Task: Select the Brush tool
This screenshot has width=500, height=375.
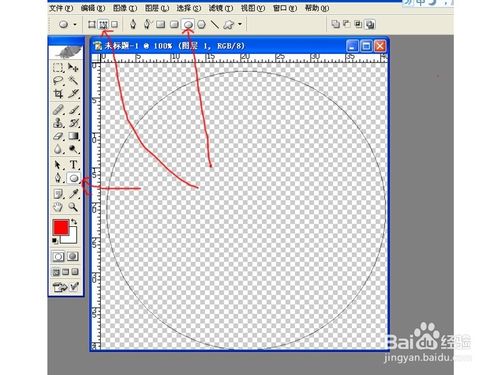Action: [x=73, y=110]
